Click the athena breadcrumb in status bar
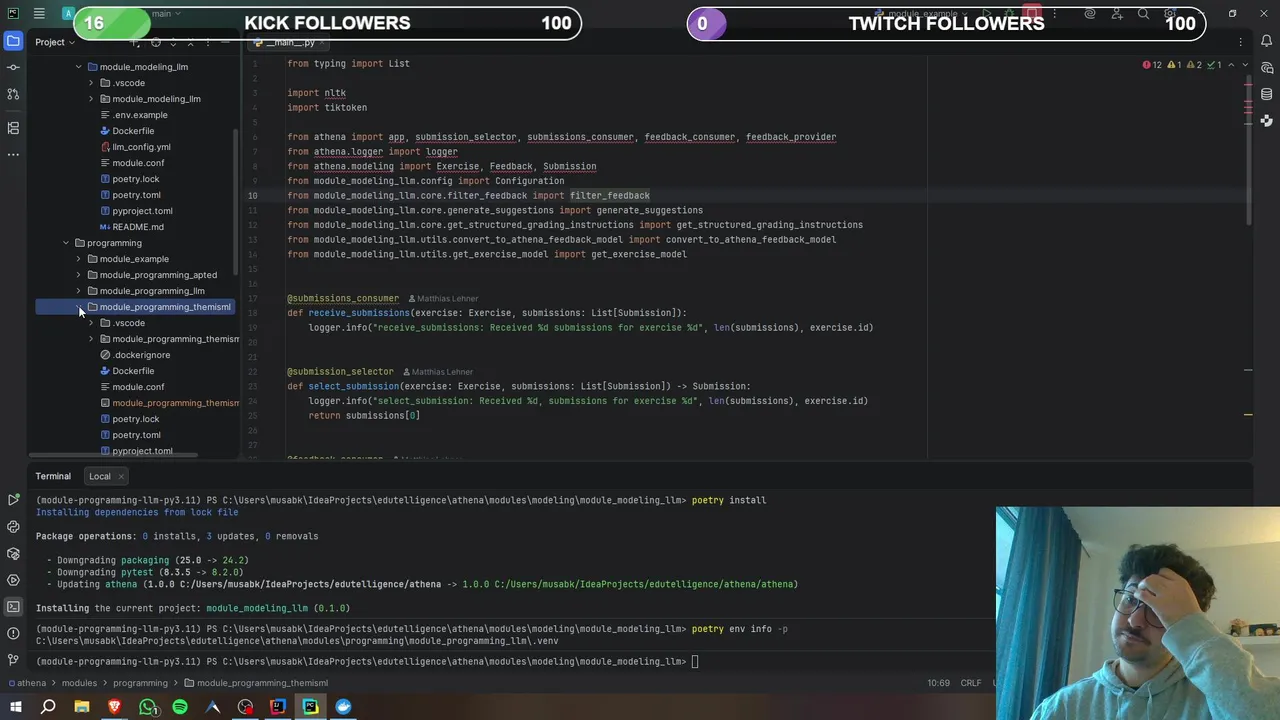The height and width of the screenshot is (720, 1280). (x=31, y=683)
